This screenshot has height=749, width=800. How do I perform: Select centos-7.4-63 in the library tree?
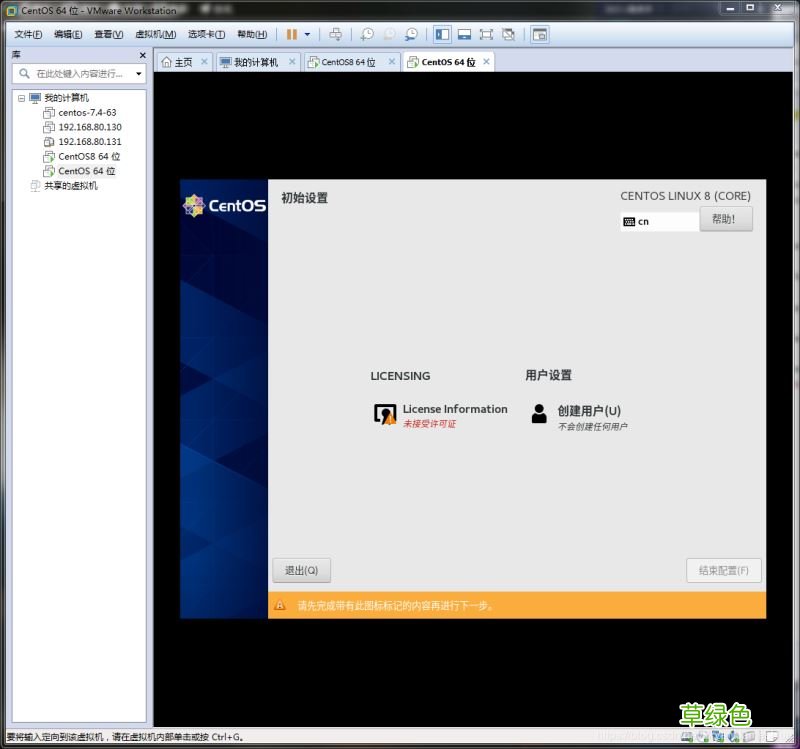coord(87,113)
